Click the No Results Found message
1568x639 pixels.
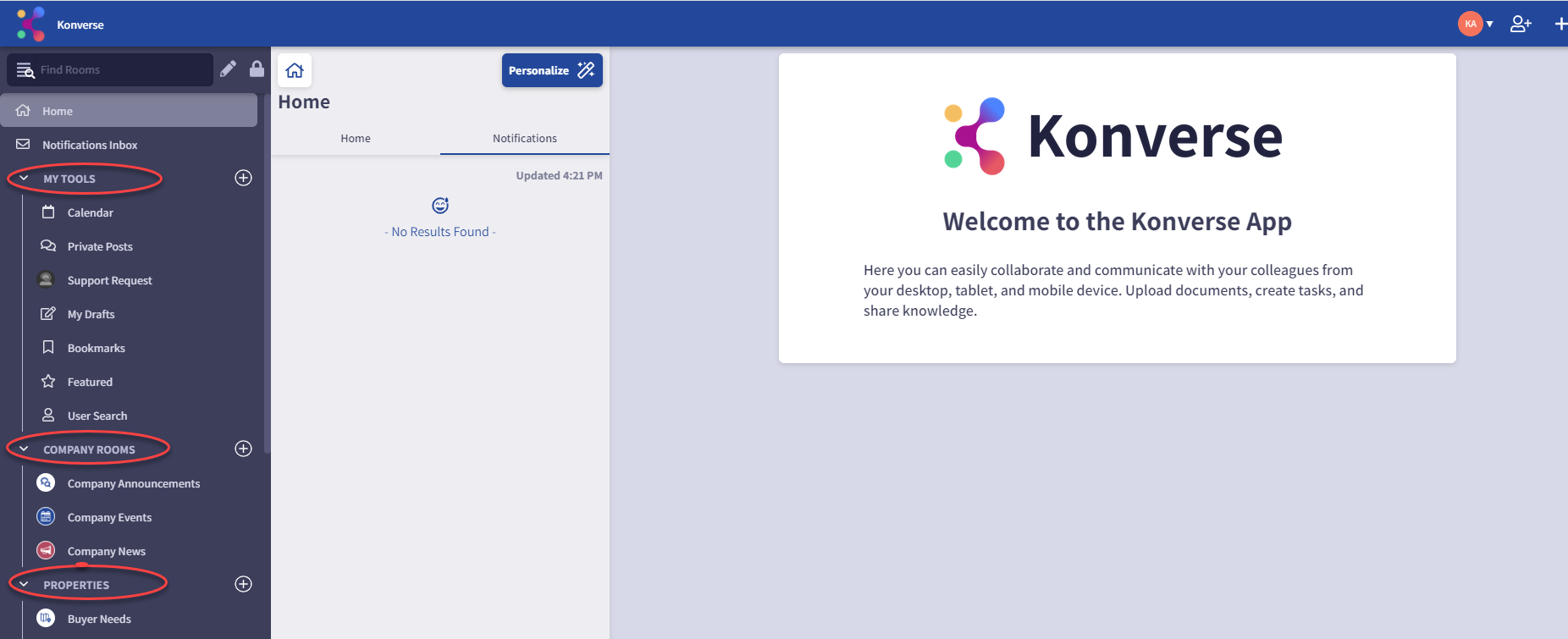pos(440,232)
